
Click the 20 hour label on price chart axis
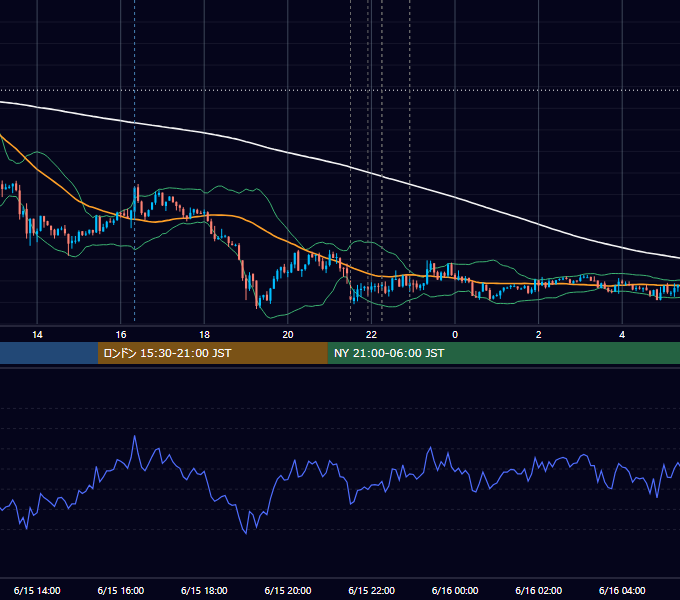[x=288, y=335]
